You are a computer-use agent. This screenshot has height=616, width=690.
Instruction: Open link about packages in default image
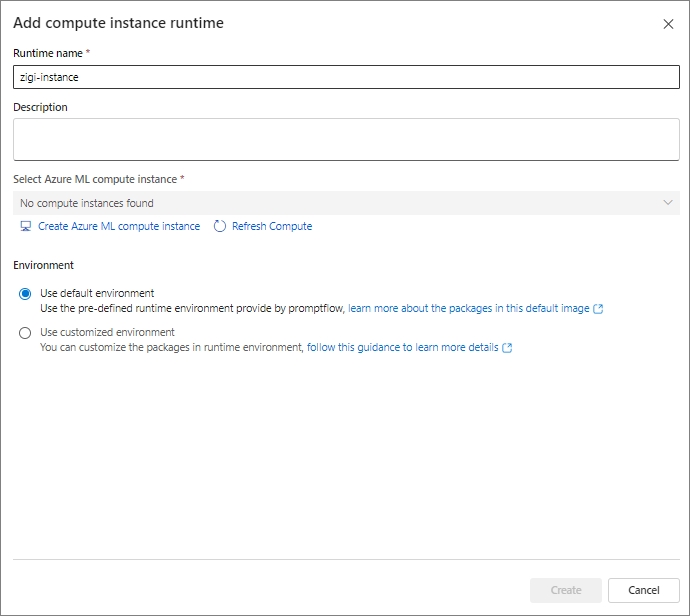[x=469, y=309]
